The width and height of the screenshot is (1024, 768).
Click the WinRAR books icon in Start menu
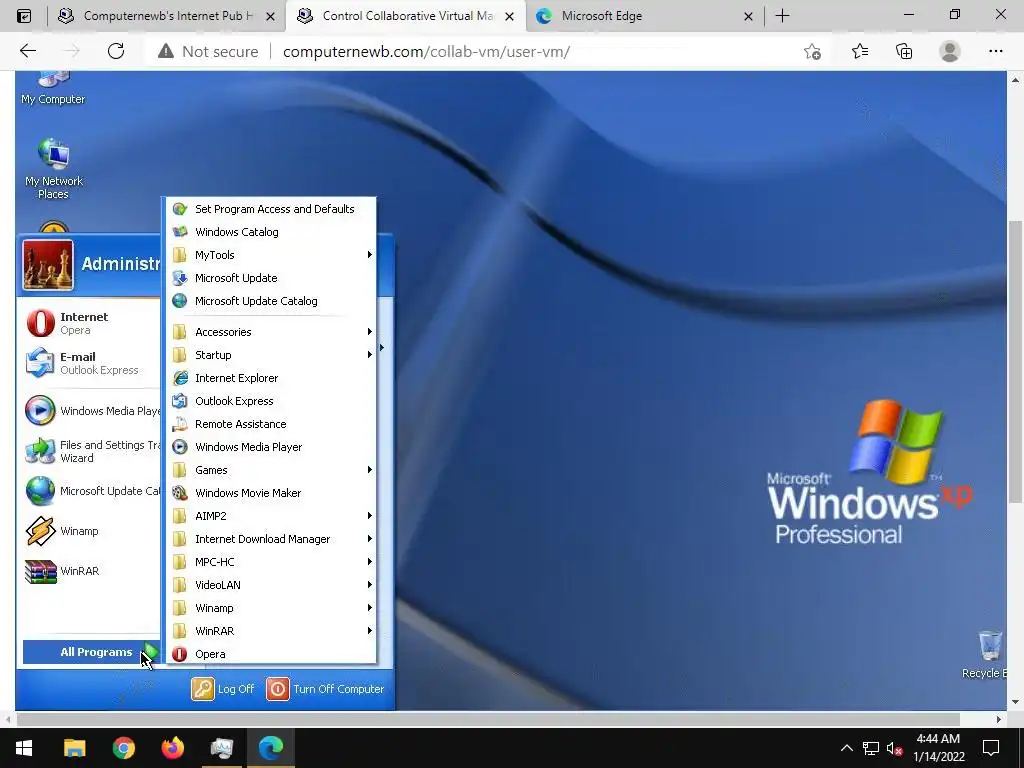click(40, 571)
